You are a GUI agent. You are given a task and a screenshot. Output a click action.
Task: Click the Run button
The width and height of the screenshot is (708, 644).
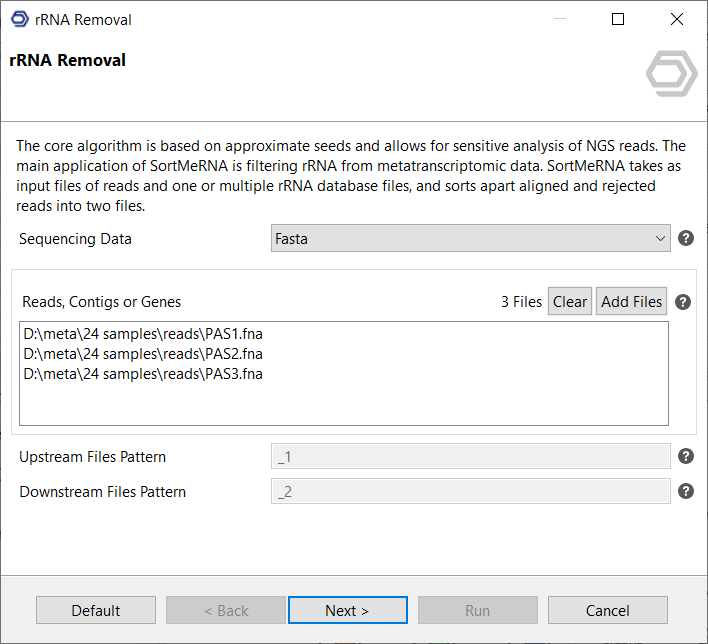(477, 610)
